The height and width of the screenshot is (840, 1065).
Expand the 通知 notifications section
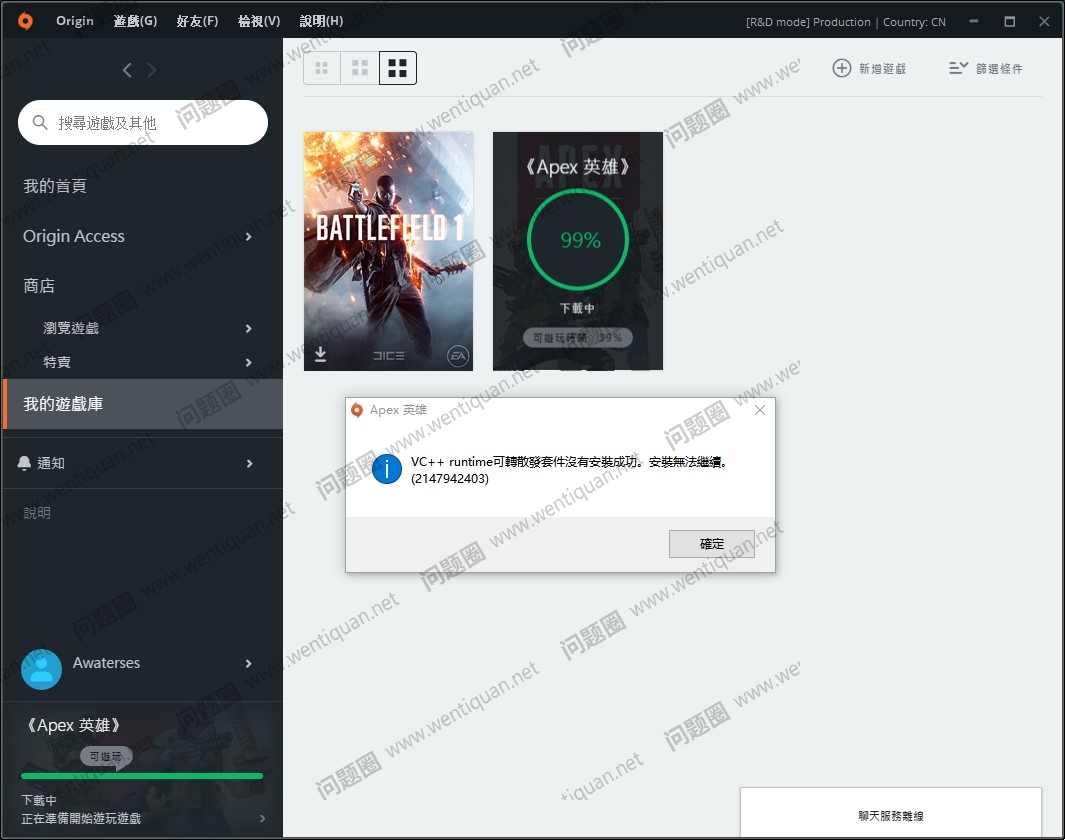[249, 464]
